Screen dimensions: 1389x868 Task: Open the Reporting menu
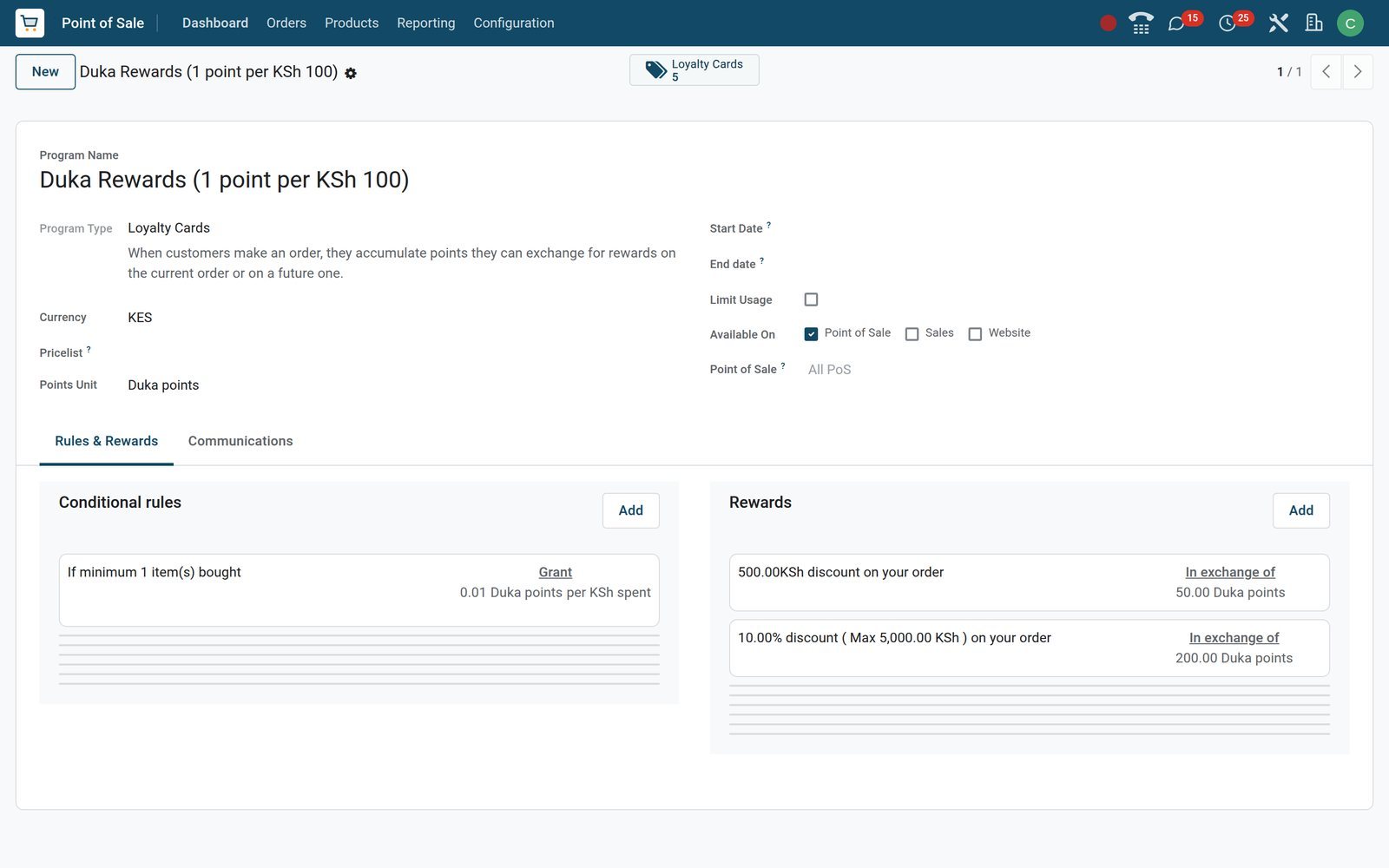(x=426, y=23)
